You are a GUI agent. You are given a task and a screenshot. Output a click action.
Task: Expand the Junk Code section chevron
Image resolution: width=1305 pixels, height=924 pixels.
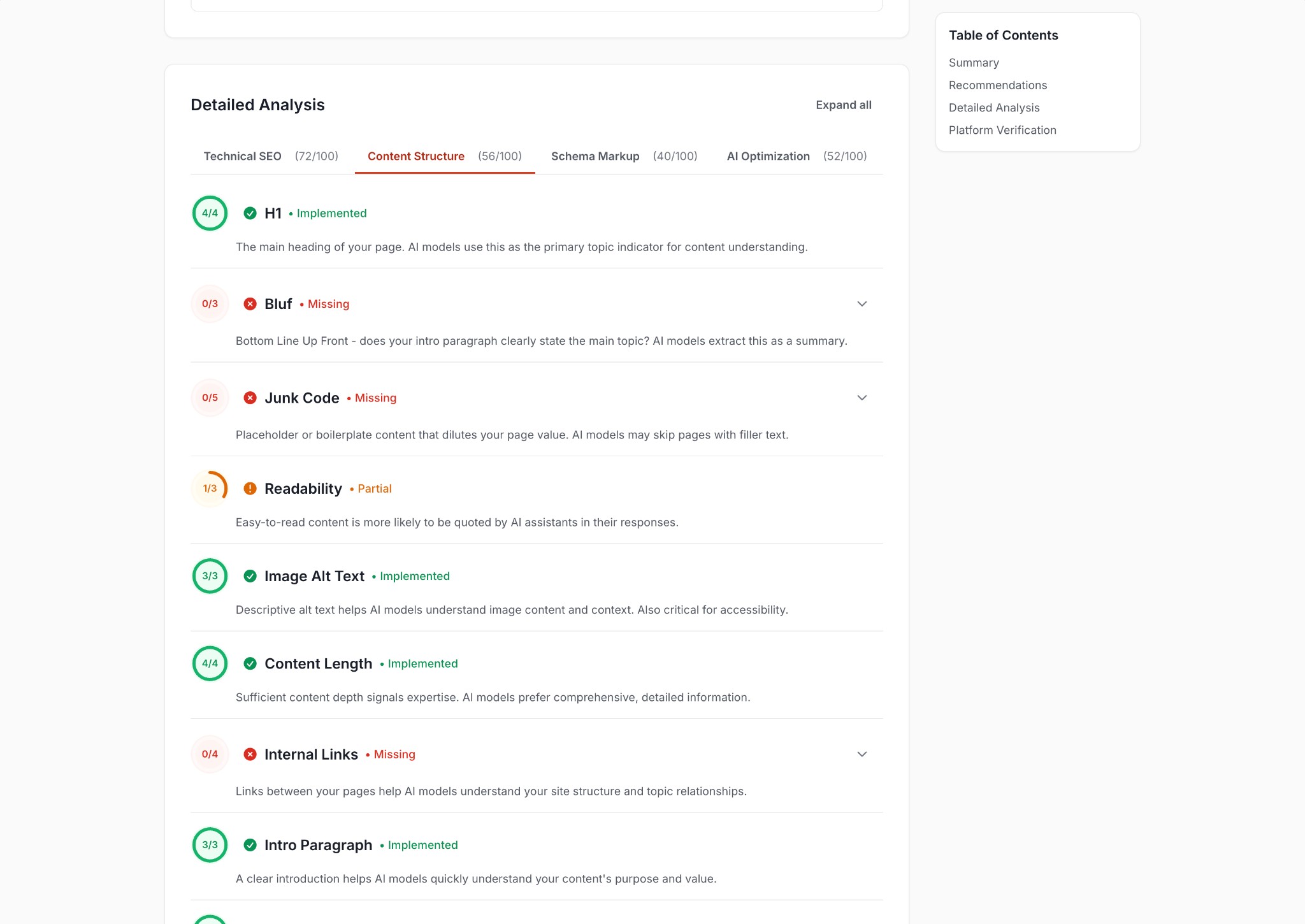click(862, 398)
